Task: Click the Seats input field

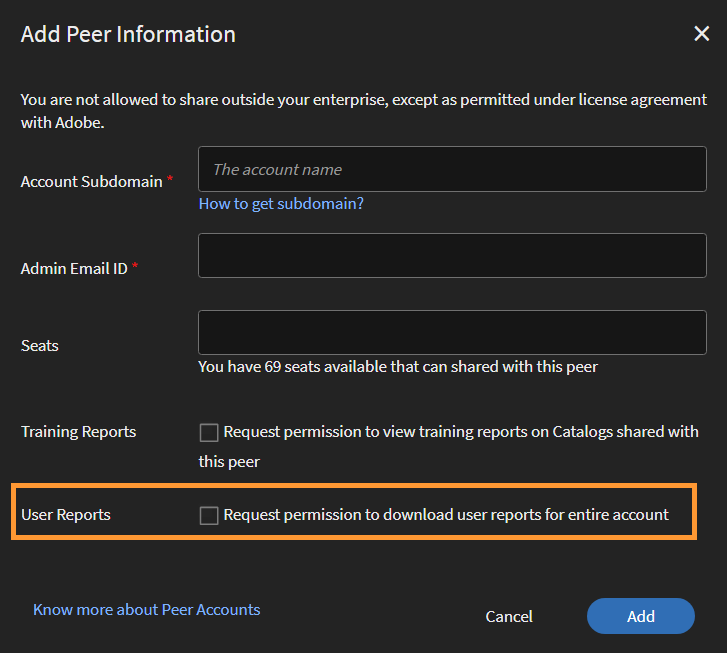Action: 452,332
